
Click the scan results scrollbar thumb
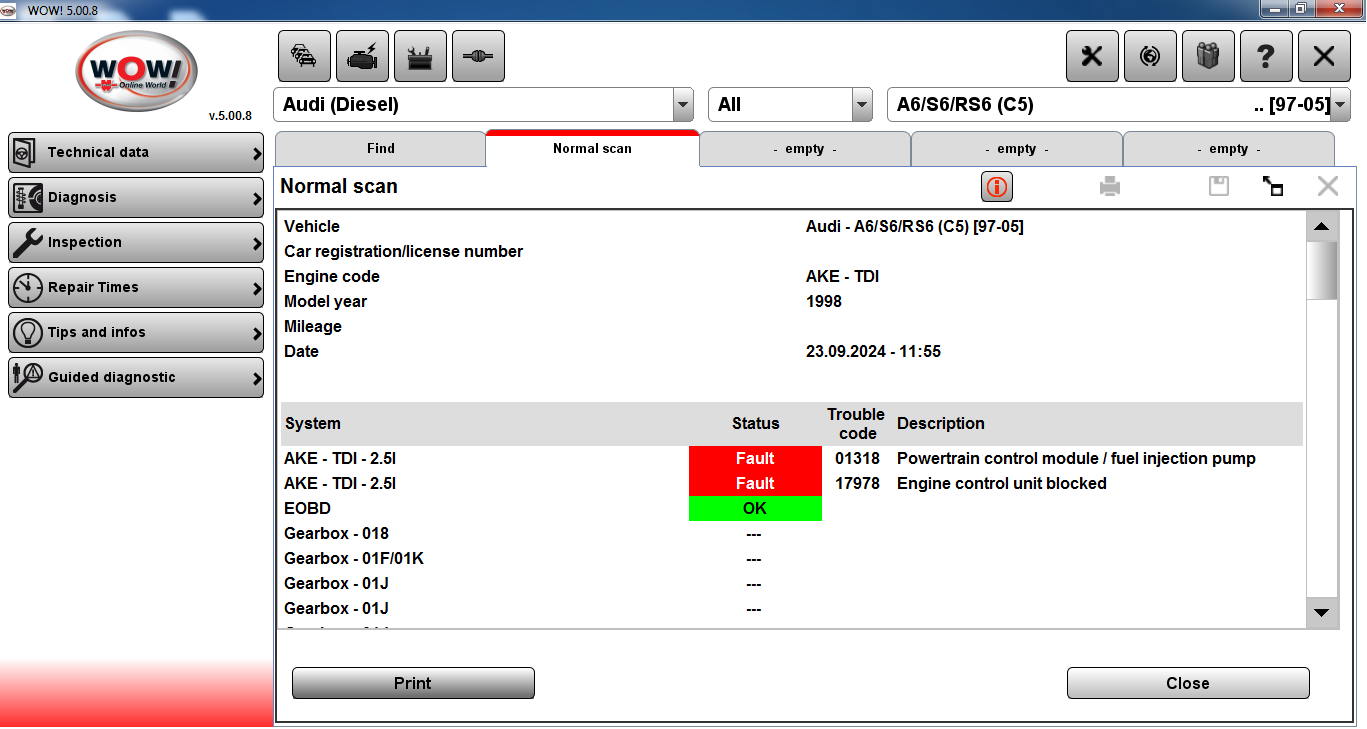[x=1322, y=270]
